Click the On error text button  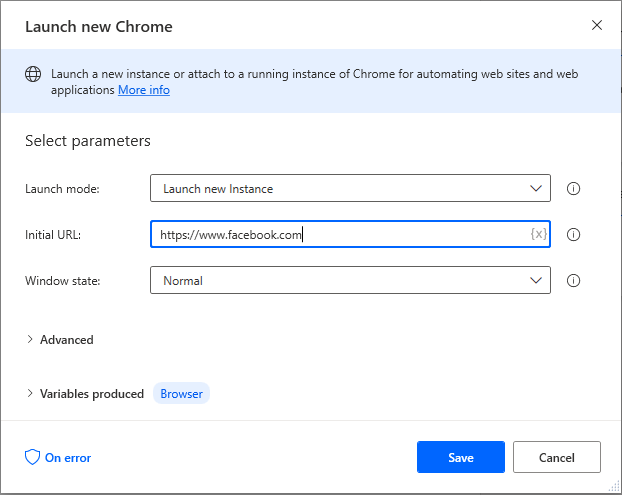[68, 458]
